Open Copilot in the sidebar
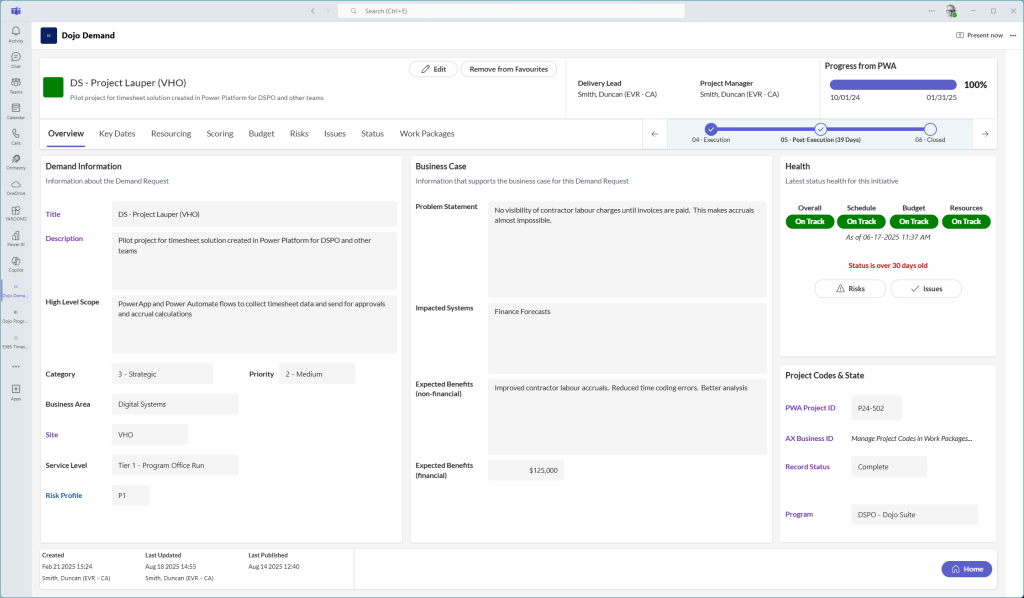Screen dimensions: 1024x598 [x=15, y=263]
